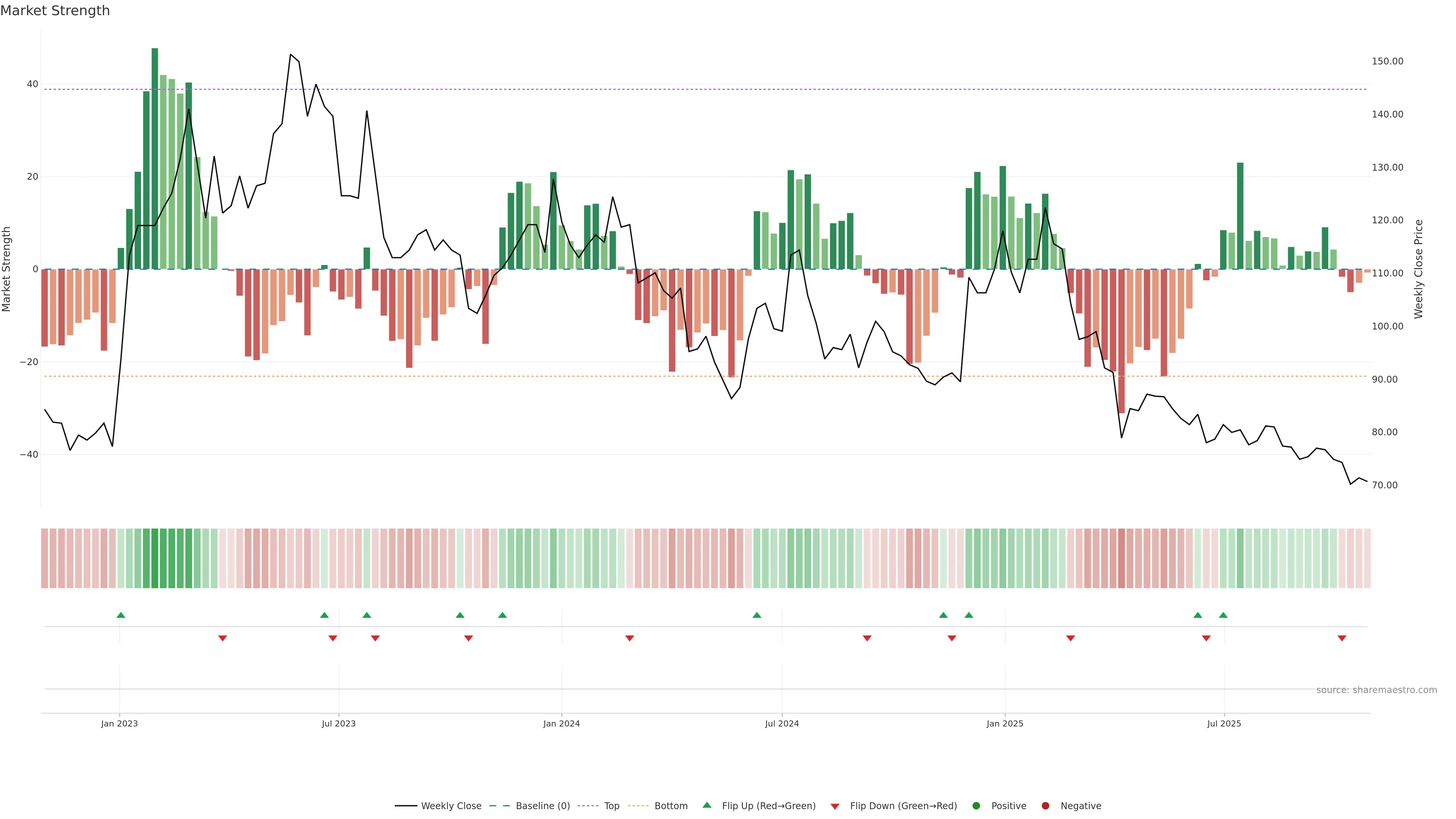Click the Flip Down red triangle legend icon
1456x819 pixels.
coord(835,806)
